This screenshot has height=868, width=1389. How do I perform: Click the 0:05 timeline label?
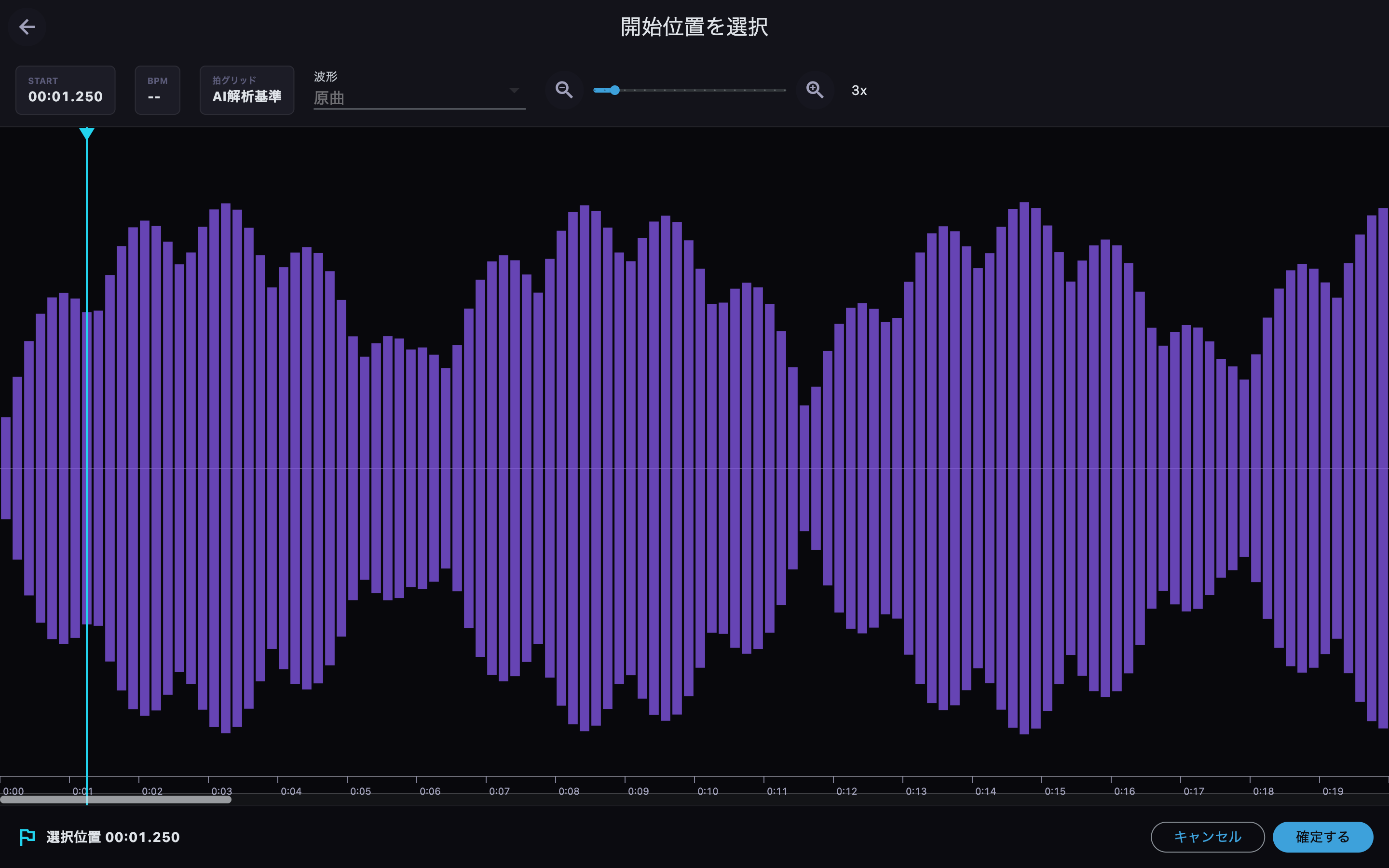coord(360,791)
